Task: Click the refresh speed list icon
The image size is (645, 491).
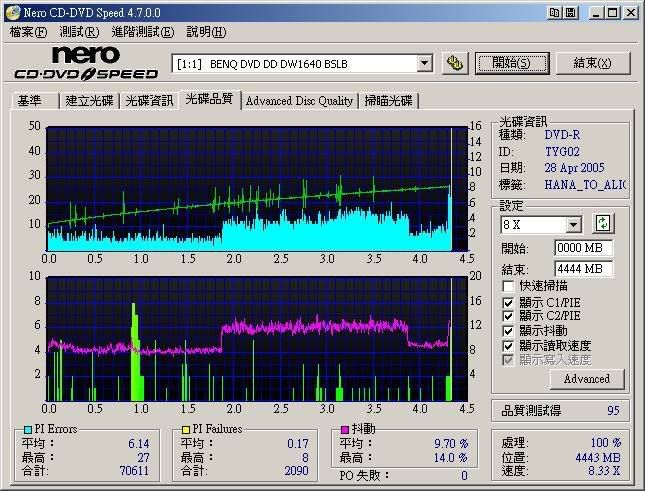Action: (603, 224)
